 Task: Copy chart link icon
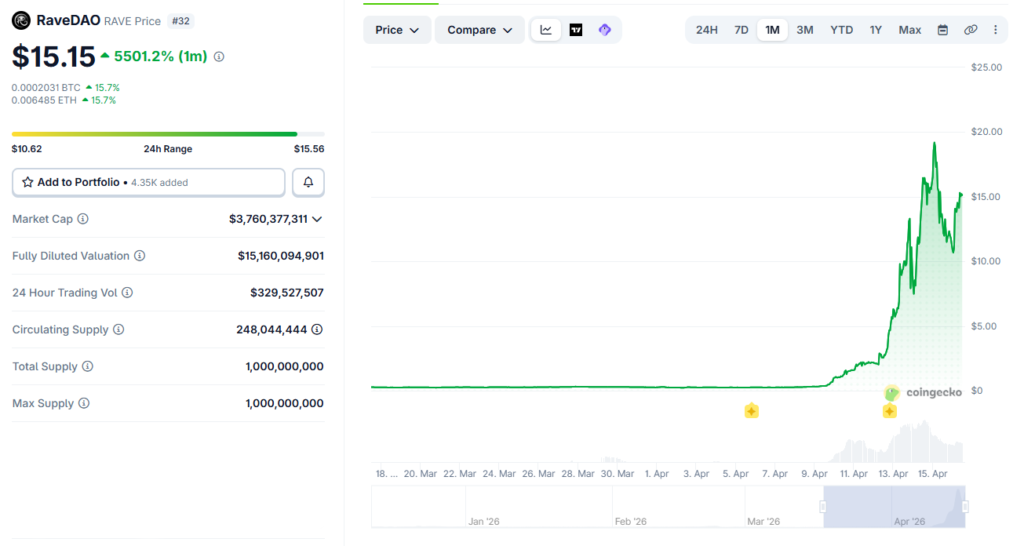pos(970,30)
